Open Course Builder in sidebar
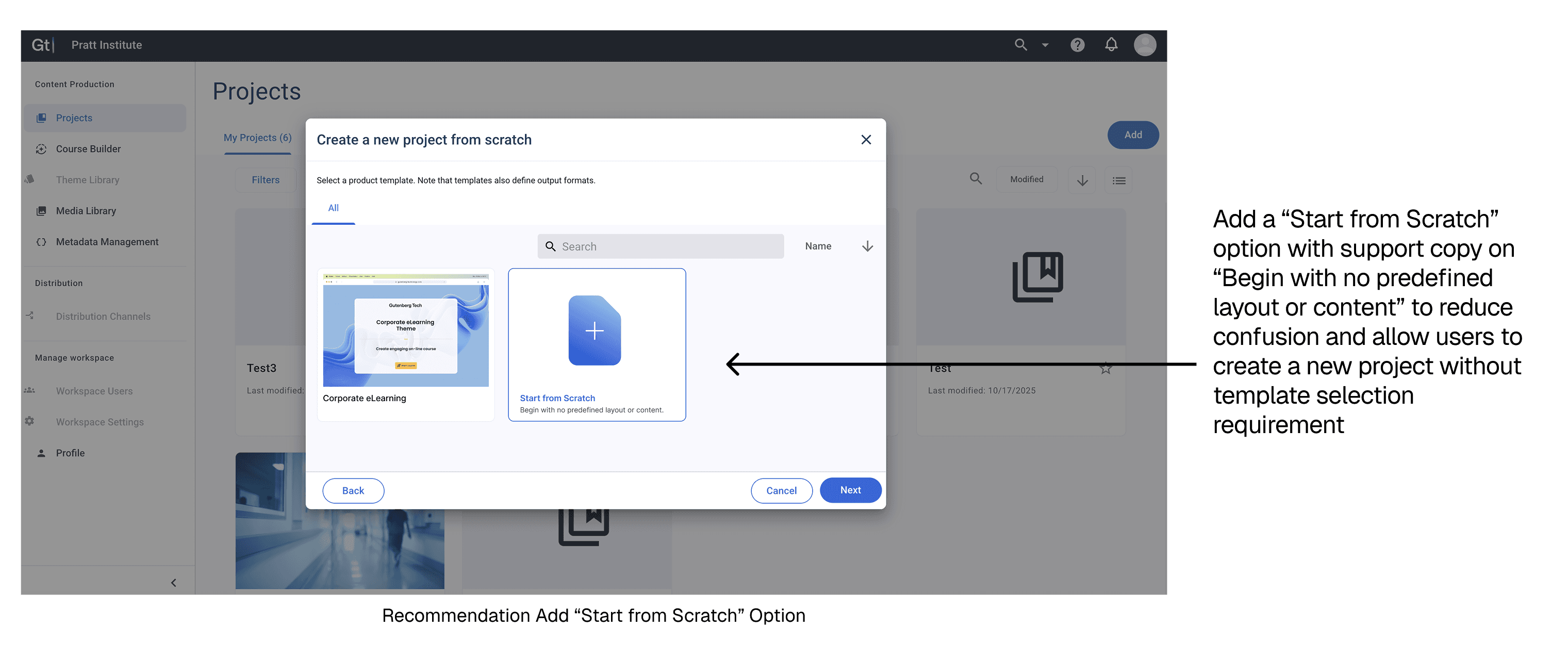The image size is (1568, 662). coord(88,149)
